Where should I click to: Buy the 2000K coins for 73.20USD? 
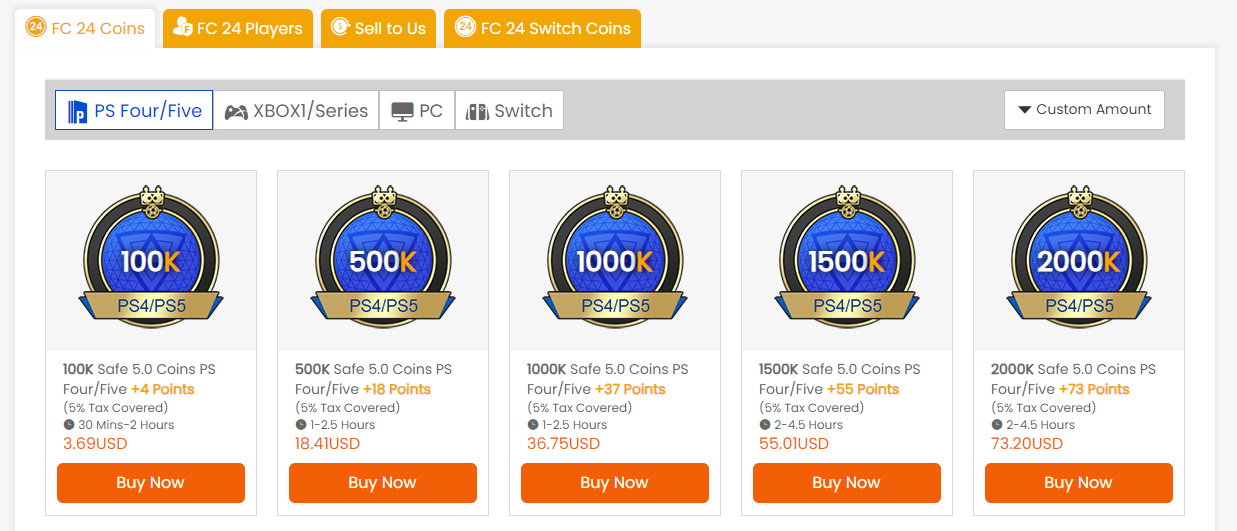(1079, 483)
